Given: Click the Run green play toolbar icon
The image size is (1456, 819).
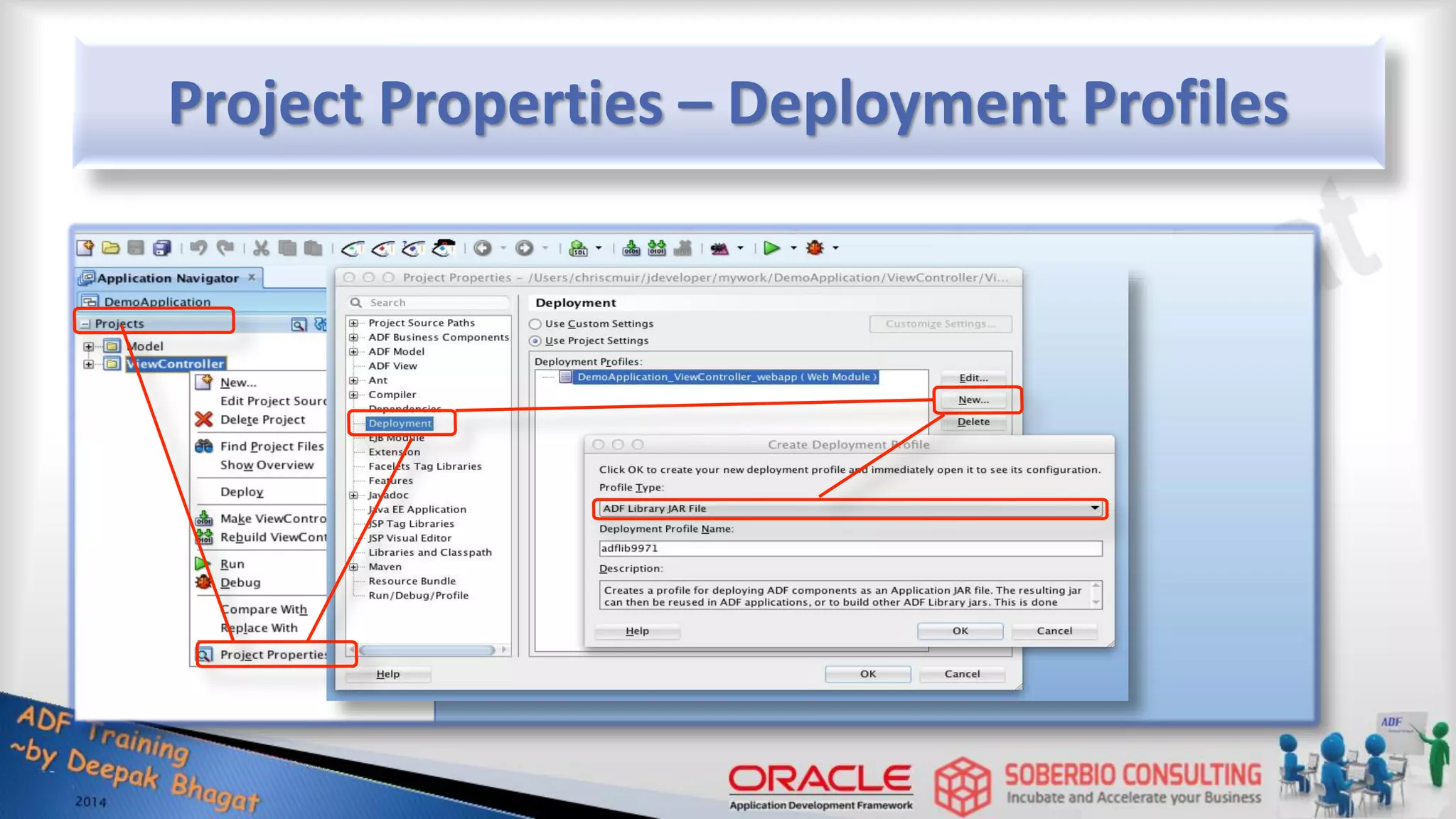Looking at the screenshot, I should click(x=771, y=248).
